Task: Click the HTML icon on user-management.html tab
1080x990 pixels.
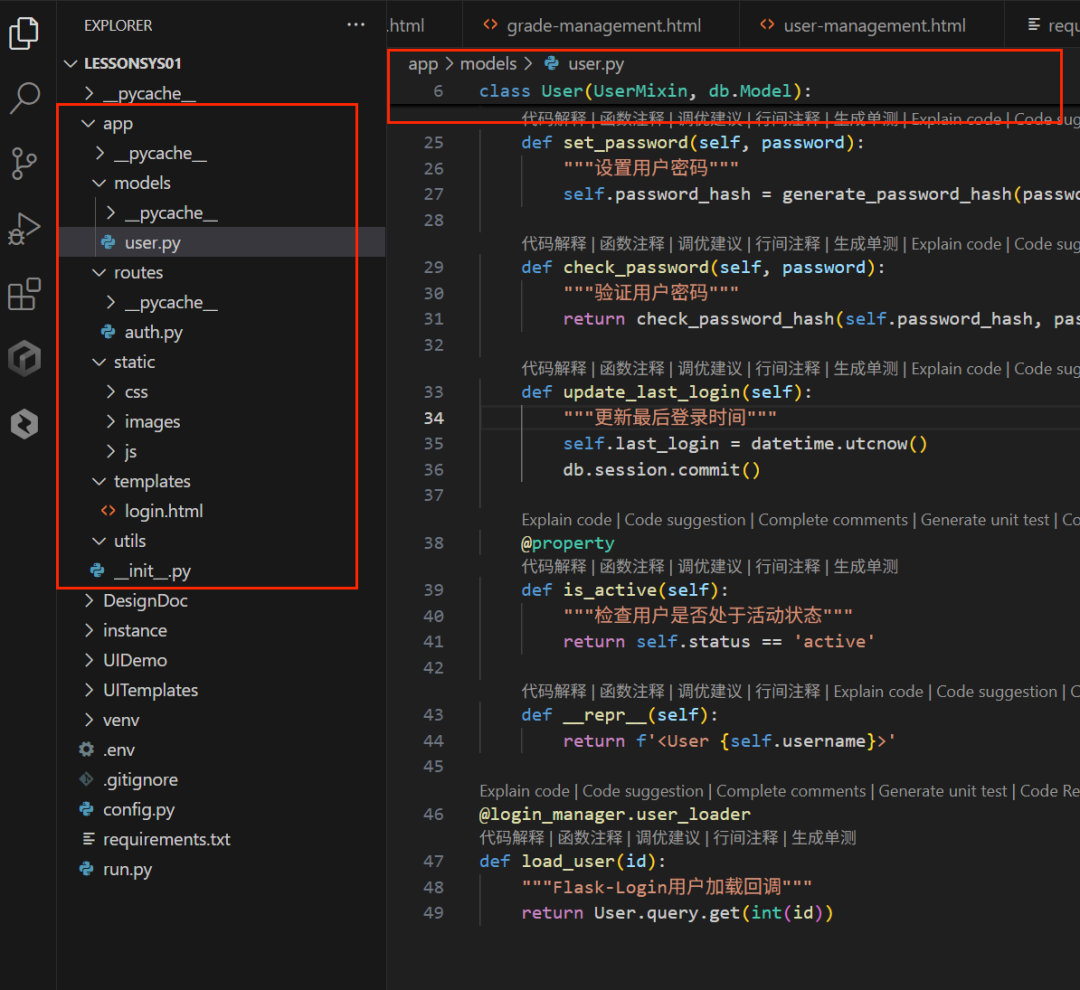Action: coord(767,25)
